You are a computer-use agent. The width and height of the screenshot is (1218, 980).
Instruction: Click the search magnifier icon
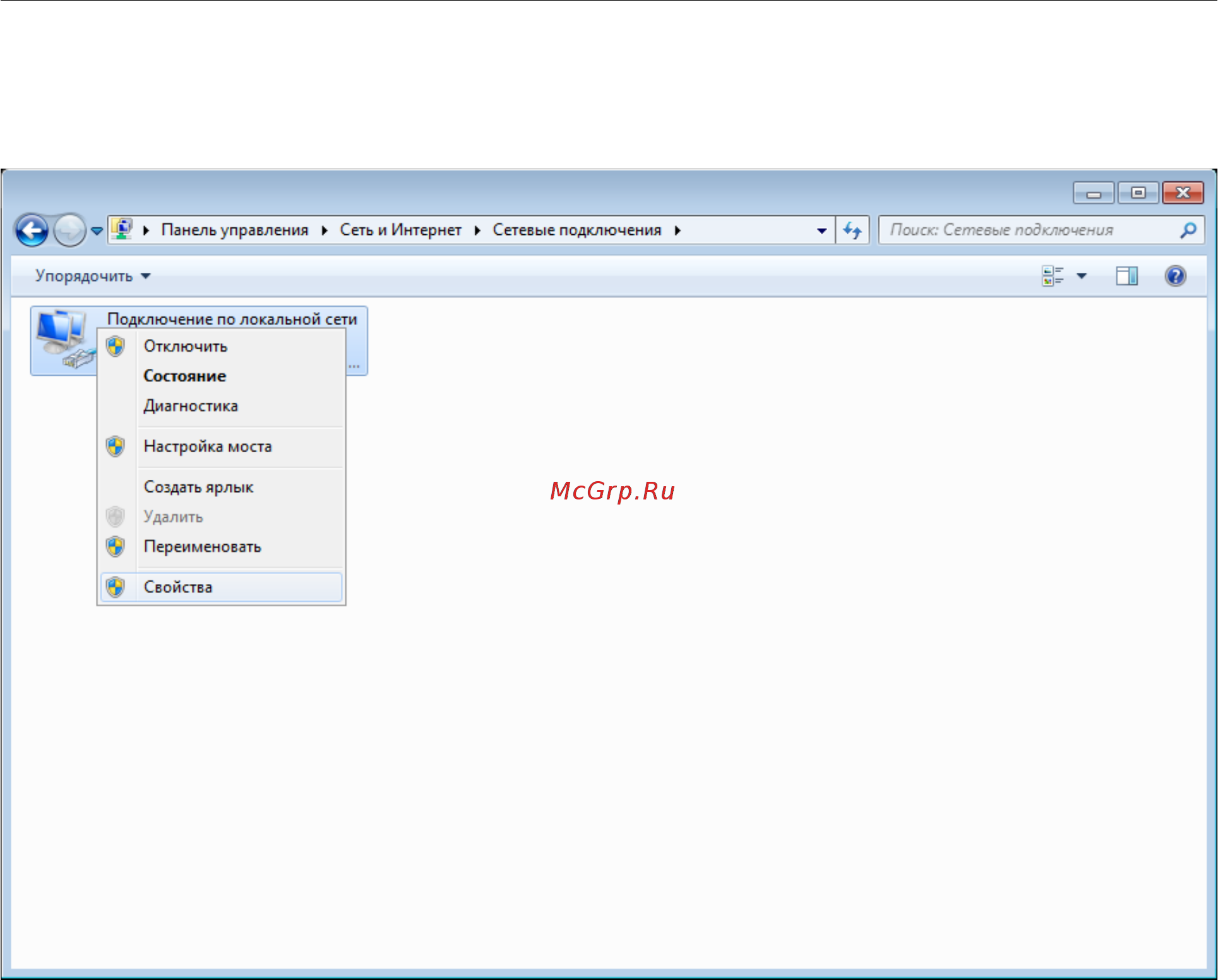click(1188, 230)
